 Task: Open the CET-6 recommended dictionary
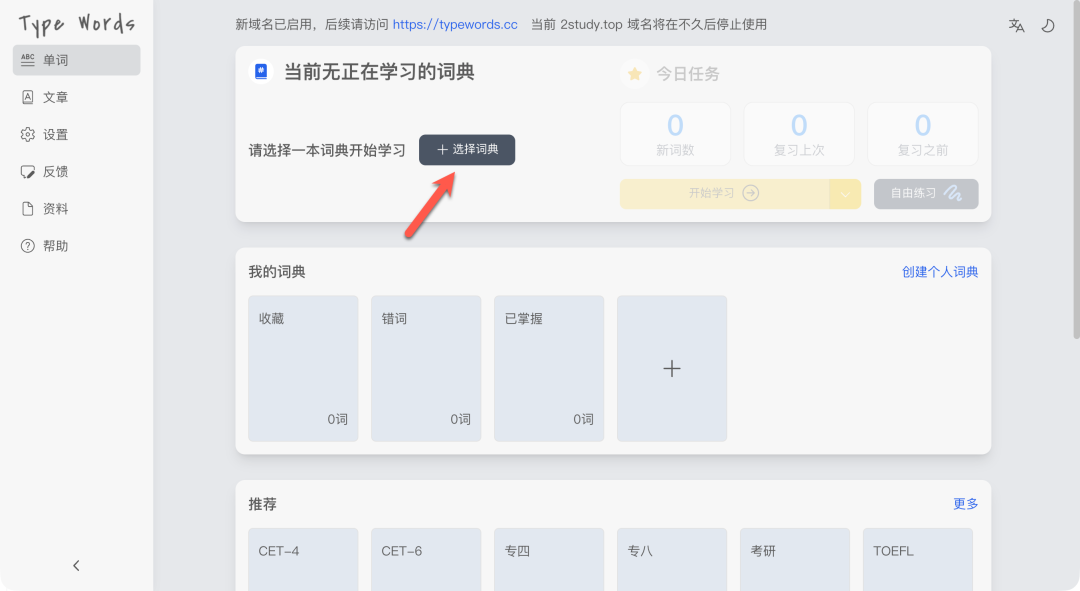click(426, 559)
